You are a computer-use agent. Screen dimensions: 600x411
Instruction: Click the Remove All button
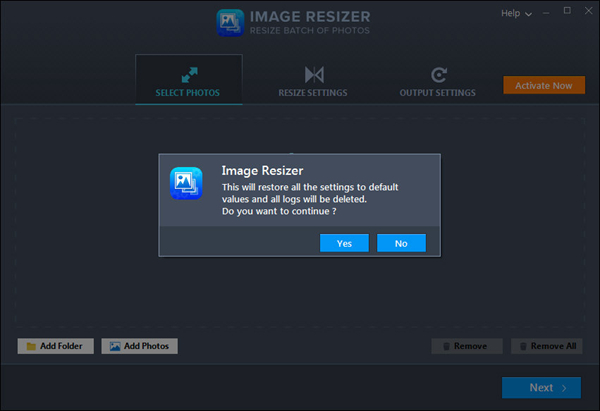click(x=546, y=346)
